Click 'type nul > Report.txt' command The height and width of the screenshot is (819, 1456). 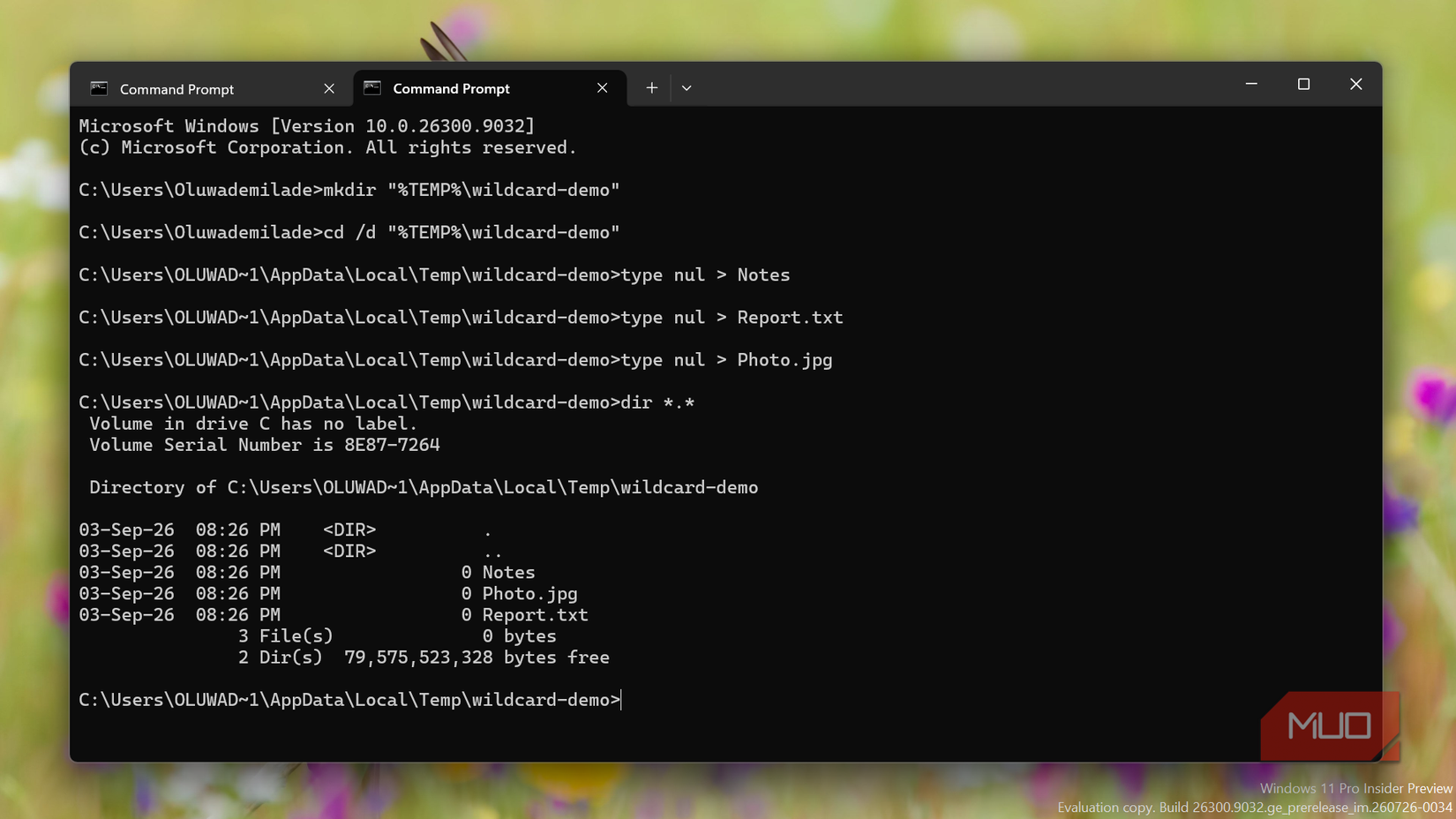click(x=732, y=318)
